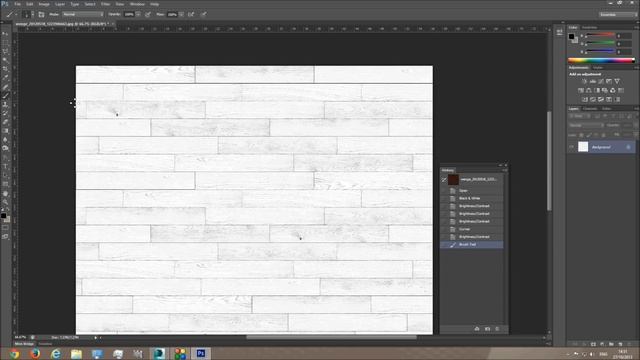
Task: Select the Gradient tool
Action: coord(5,131)
